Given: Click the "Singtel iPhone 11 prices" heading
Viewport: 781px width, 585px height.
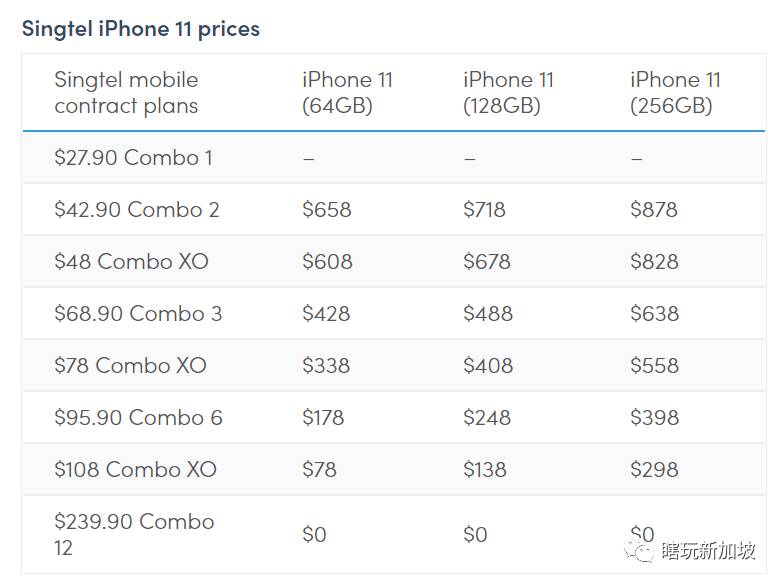Looking at the screenshot, I should [141, 28].
